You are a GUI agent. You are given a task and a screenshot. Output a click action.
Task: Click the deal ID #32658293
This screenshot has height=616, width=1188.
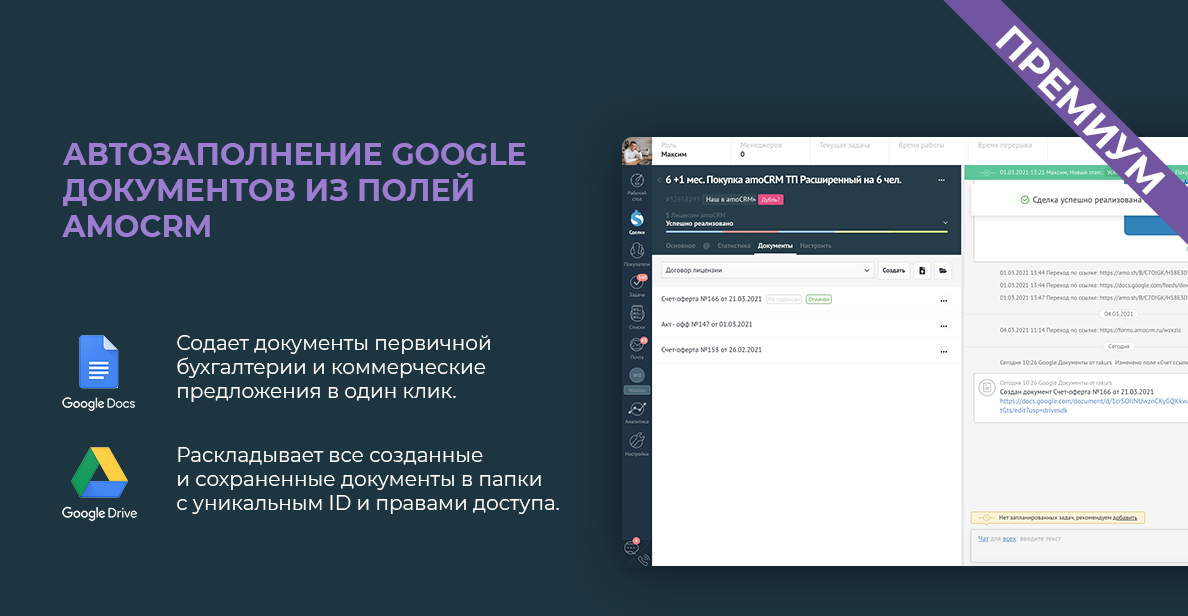[x=682, y=199]
